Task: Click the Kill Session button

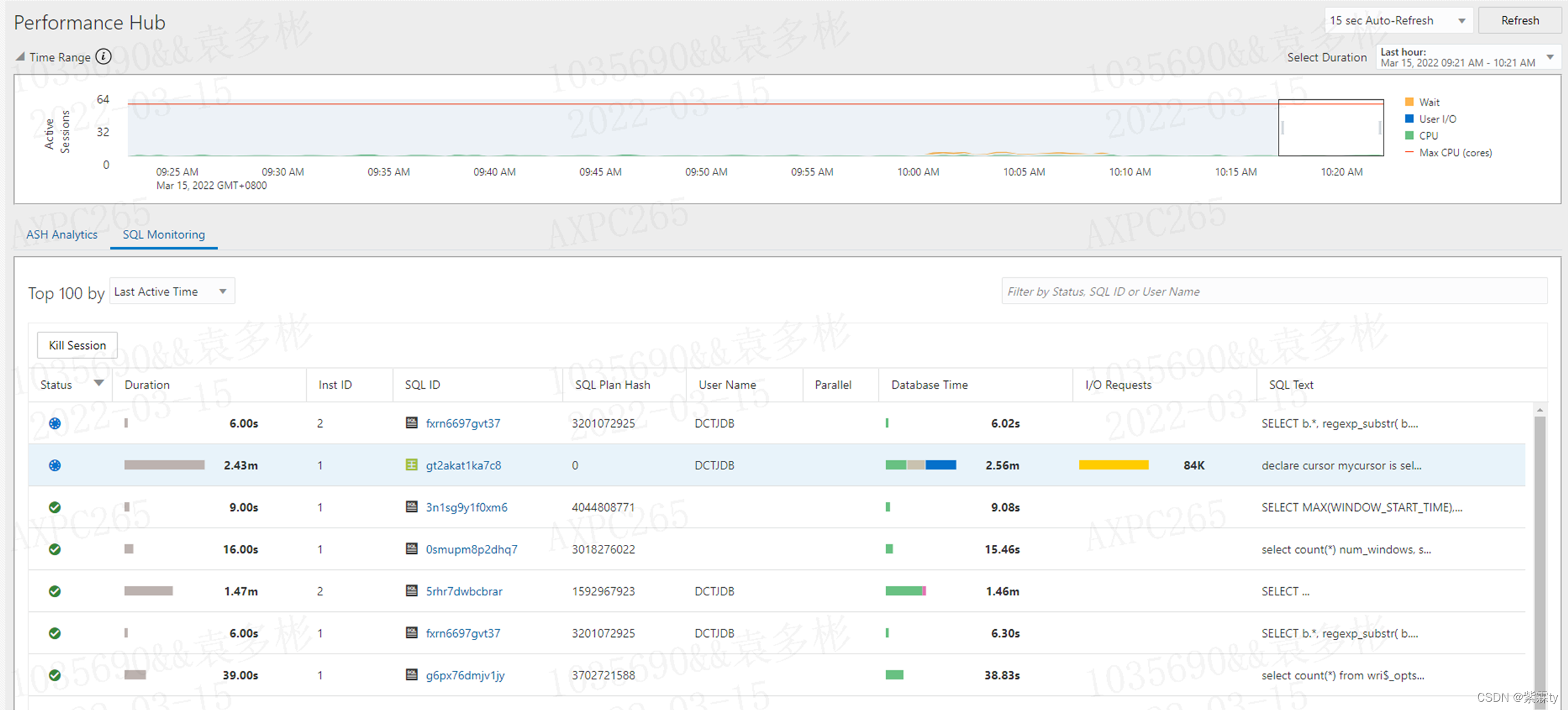Action: coord(77,345)
